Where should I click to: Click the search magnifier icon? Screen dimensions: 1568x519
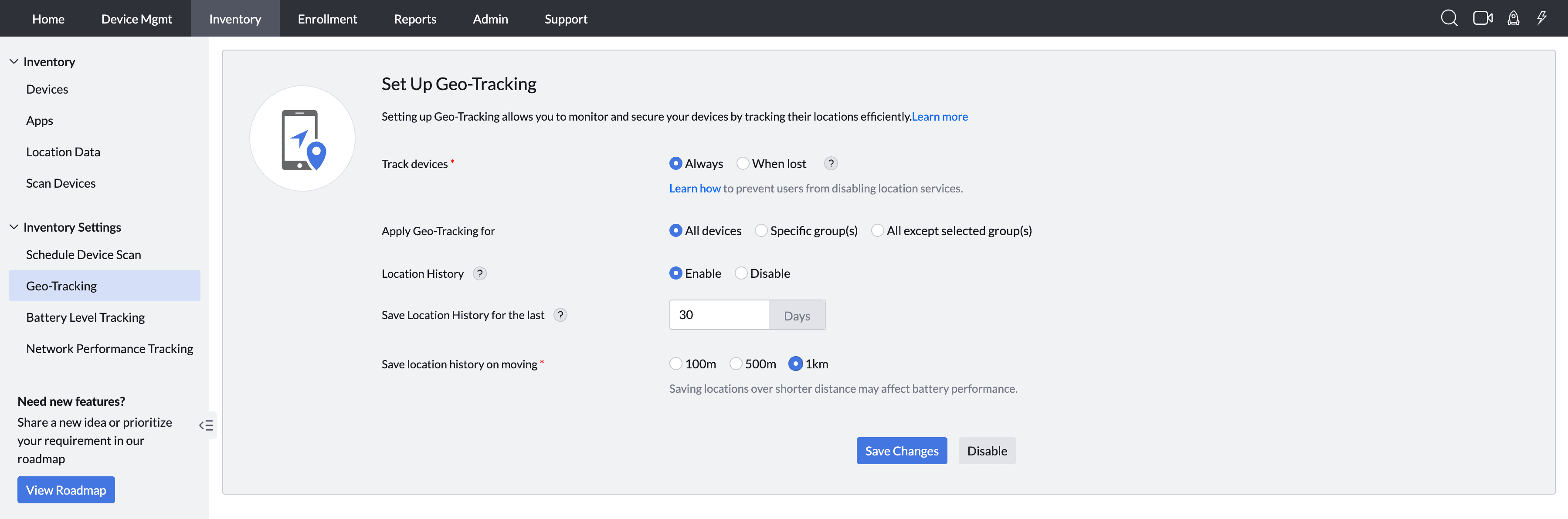(x=1449, y=18)
